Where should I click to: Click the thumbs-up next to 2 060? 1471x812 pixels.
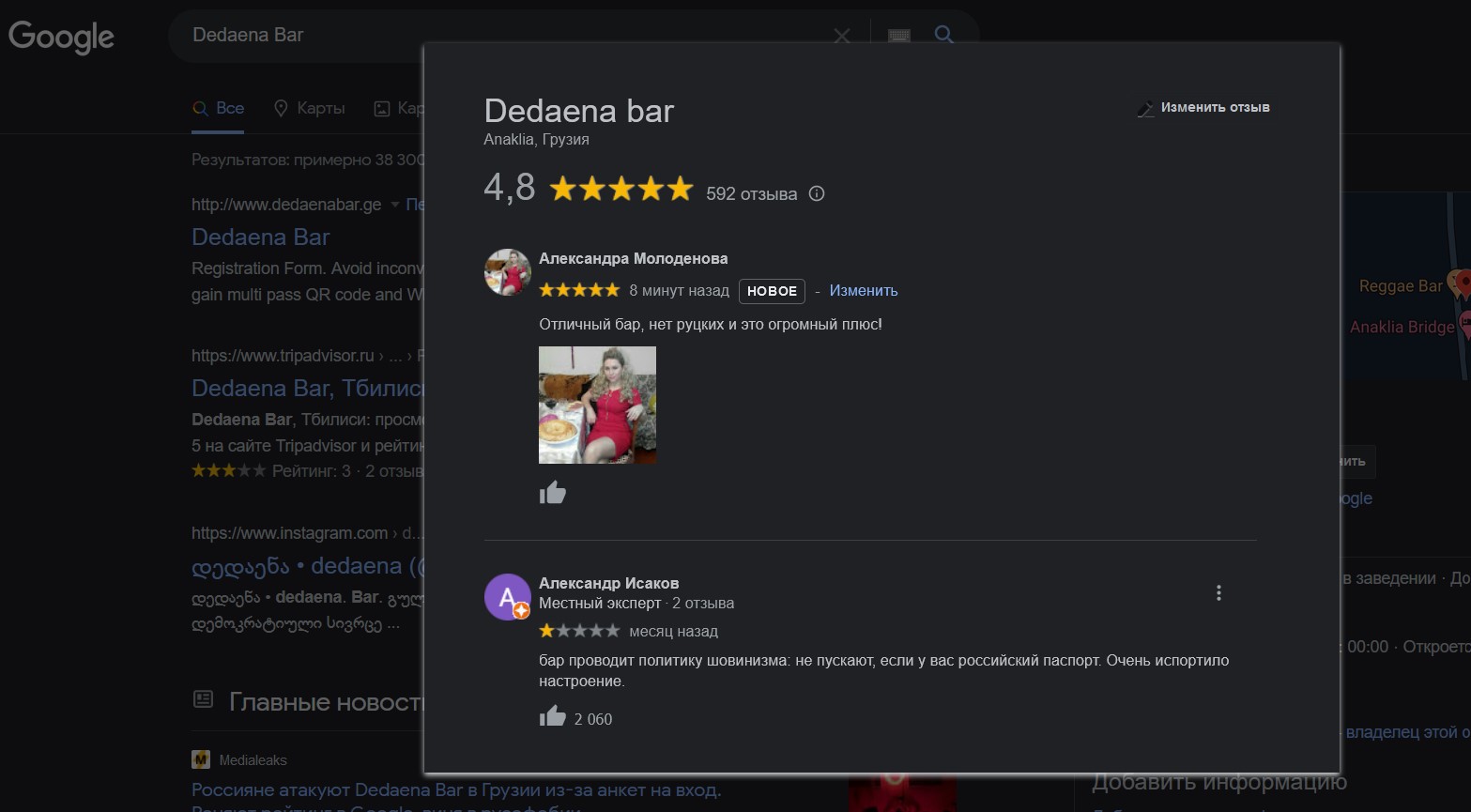[553, 717]
